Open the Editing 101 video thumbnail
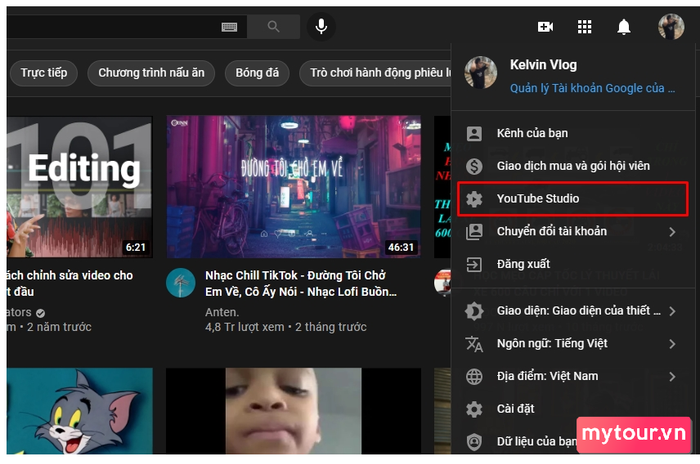The image size is (700, 464). click(x=79, y=187)
